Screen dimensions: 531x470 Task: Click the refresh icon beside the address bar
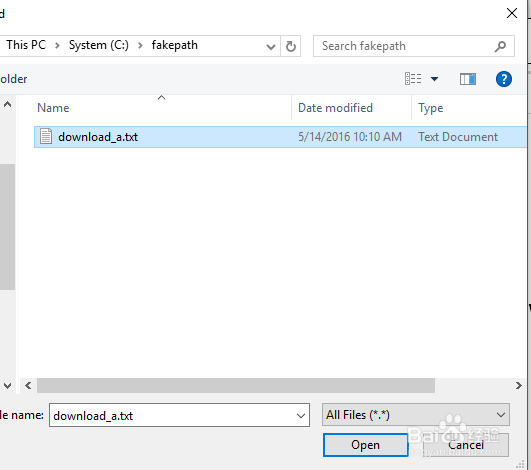point(291,46)
